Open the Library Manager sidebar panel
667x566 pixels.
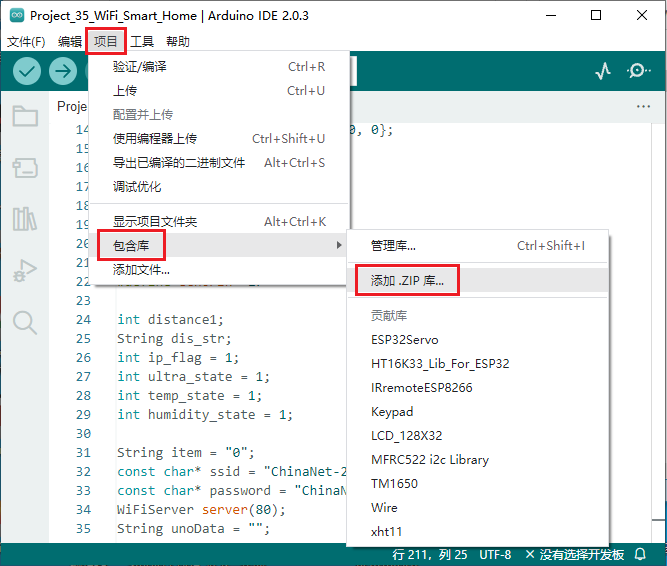25,219
